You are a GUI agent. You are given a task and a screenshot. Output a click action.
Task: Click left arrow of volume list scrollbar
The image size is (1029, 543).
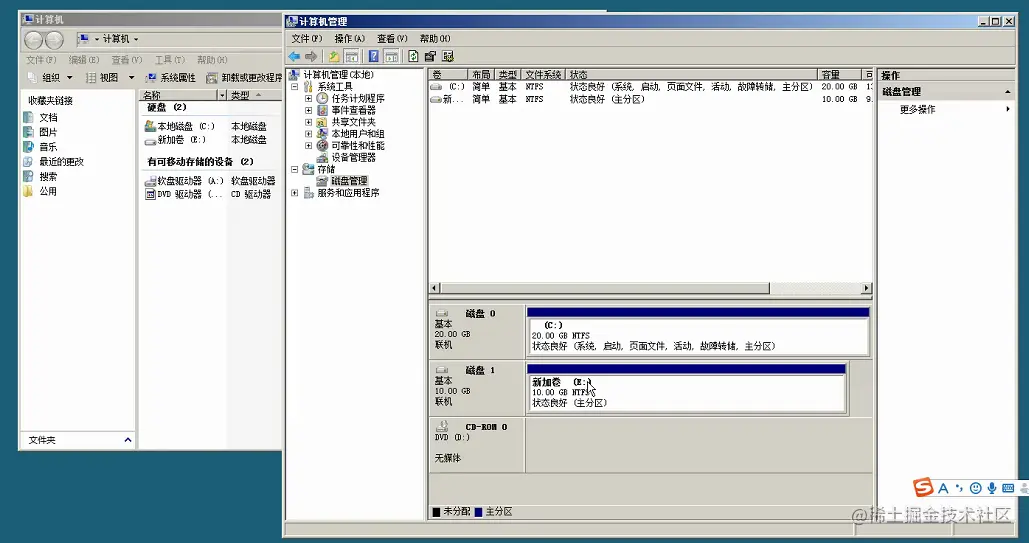coord(434,288)
